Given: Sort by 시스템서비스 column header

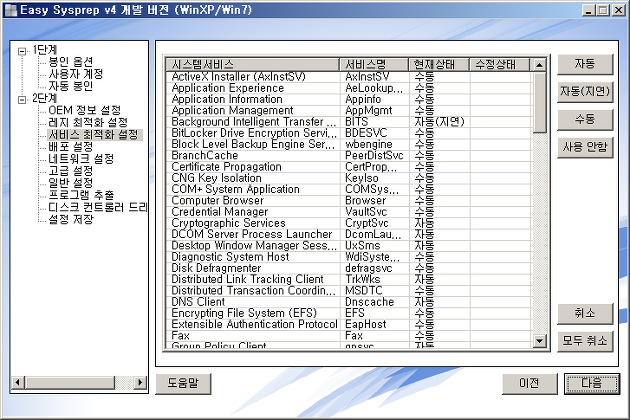Looking at the screenshot, I should pos(253,64).
